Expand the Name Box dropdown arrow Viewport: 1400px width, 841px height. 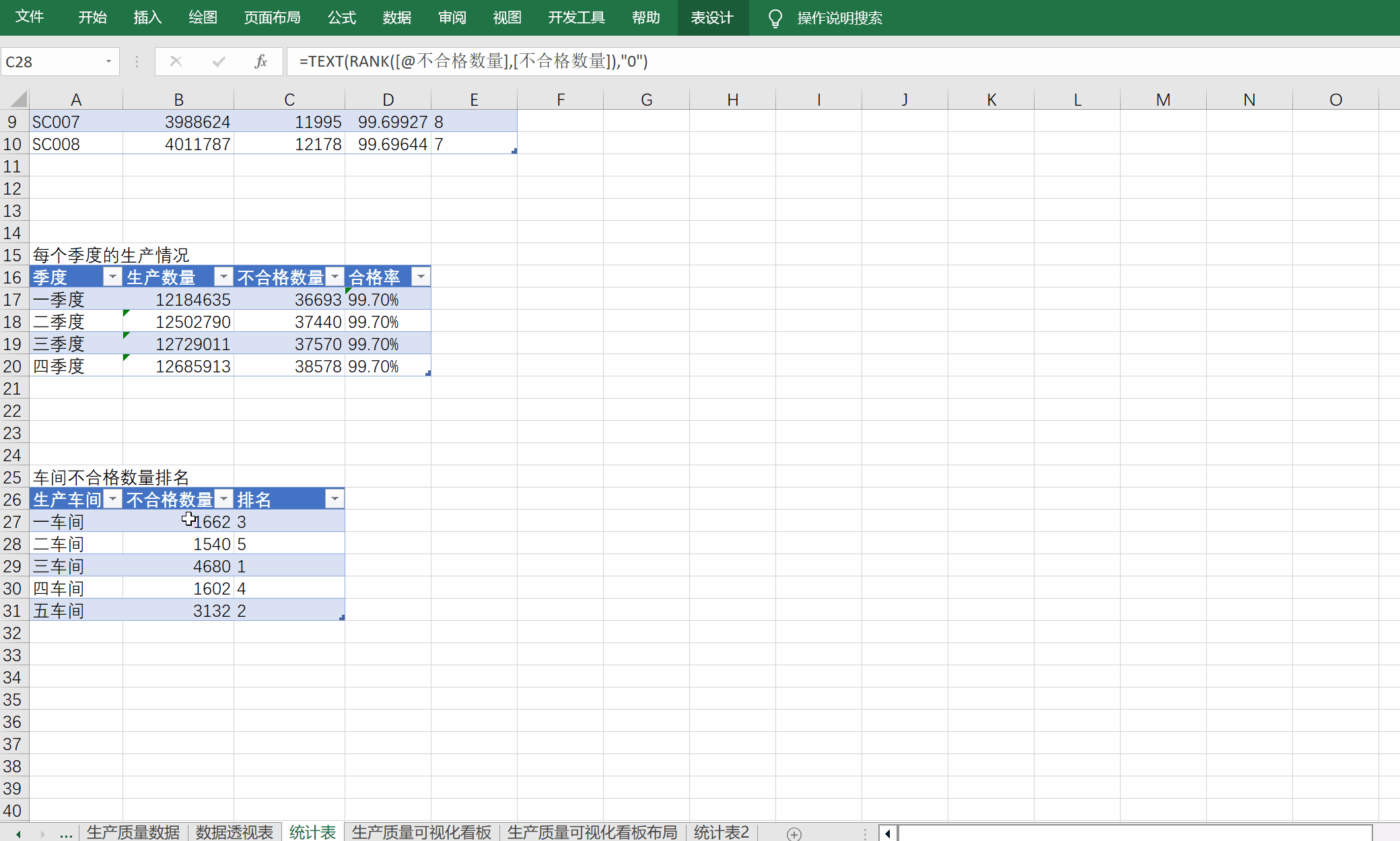pos(108,61)
